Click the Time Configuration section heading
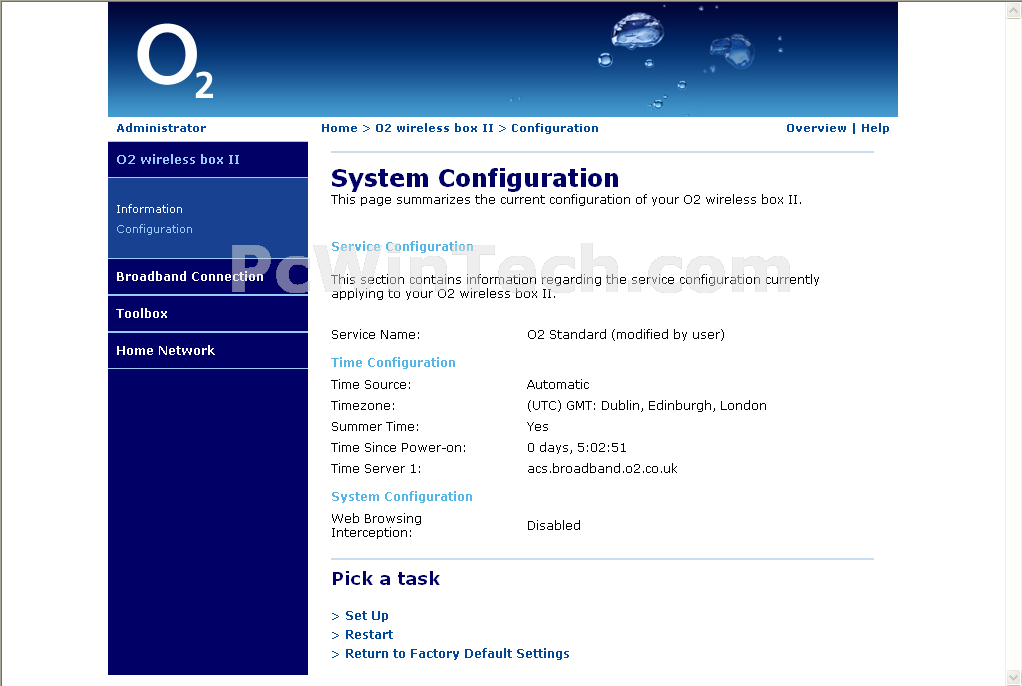Screen dimensions: 1022x686 pos(393,363)
